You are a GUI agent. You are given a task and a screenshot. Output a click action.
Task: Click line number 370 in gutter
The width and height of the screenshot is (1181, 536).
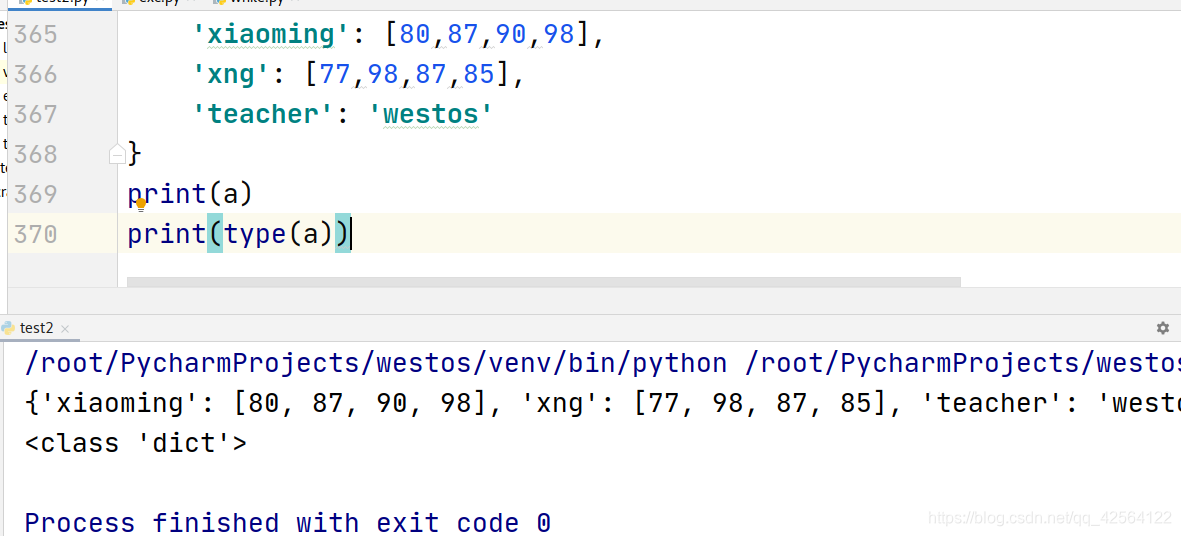[35, 234]
